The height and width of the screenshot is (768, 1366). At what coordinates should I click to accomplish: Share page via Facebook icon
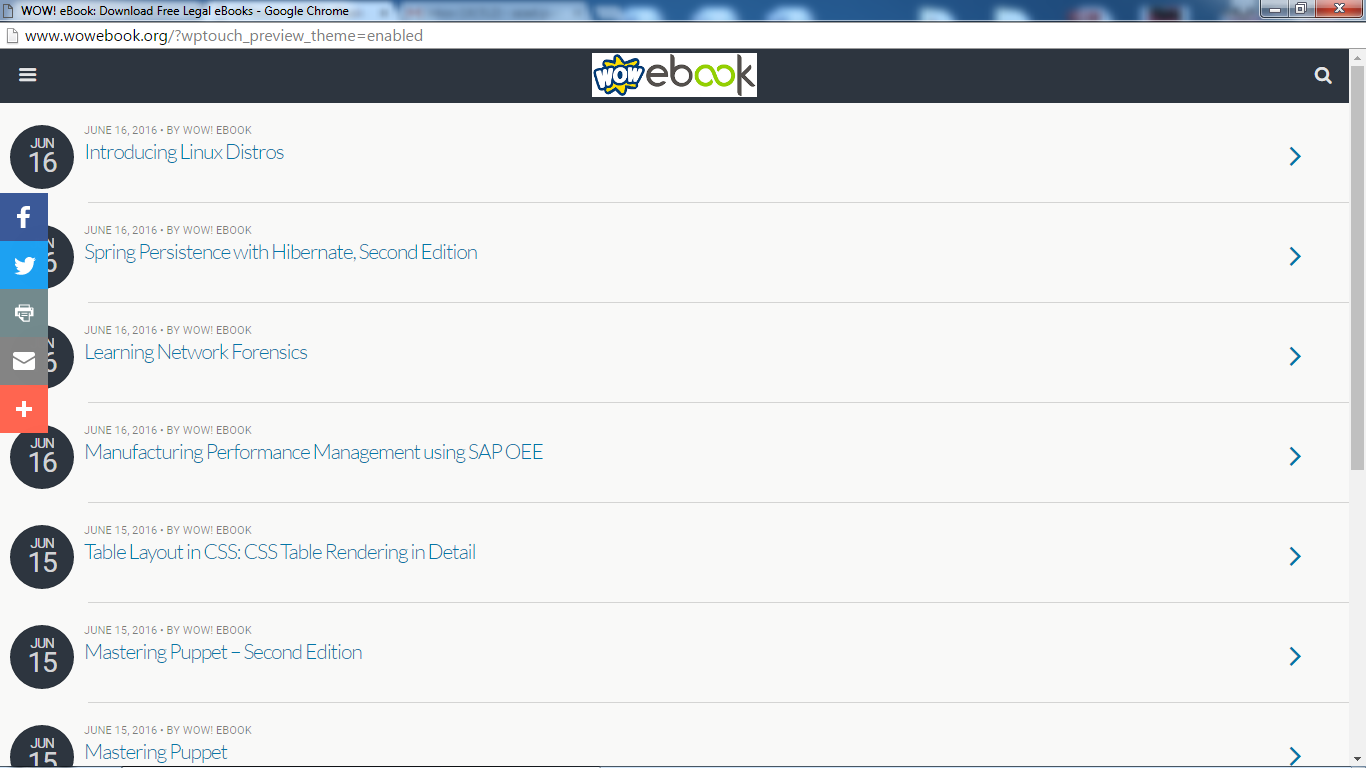(x=24, y=217)
